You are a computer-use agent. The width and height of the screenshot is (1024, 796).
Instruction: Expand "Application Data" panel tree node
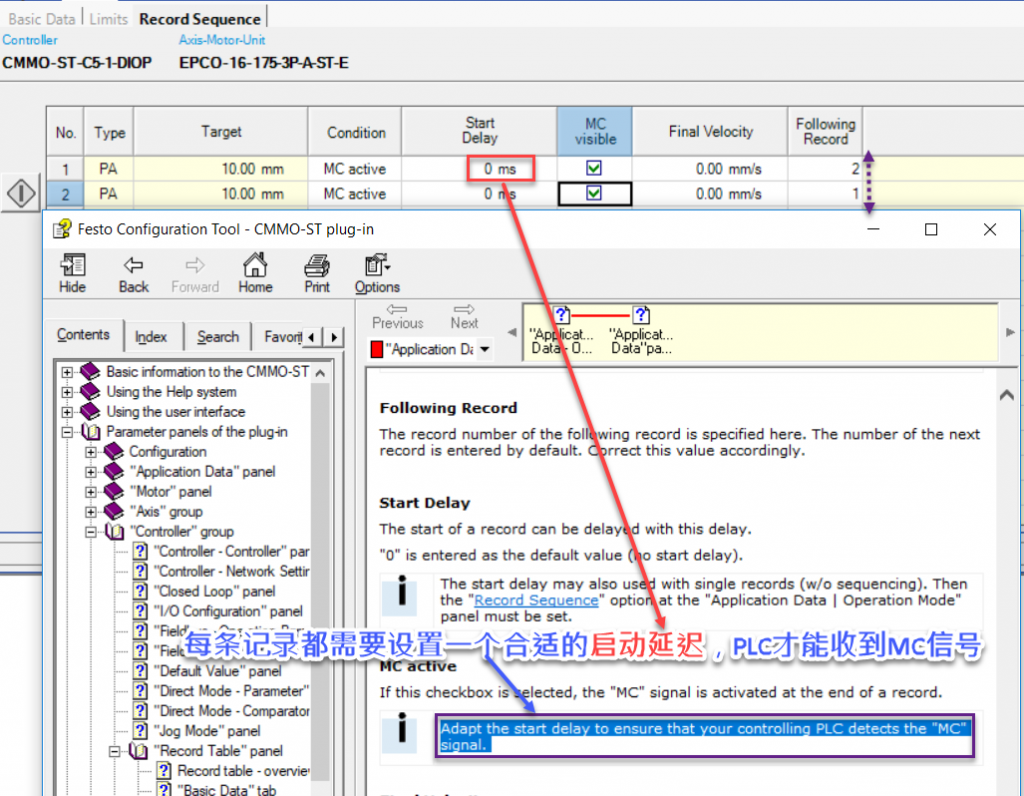coord(91,472)
